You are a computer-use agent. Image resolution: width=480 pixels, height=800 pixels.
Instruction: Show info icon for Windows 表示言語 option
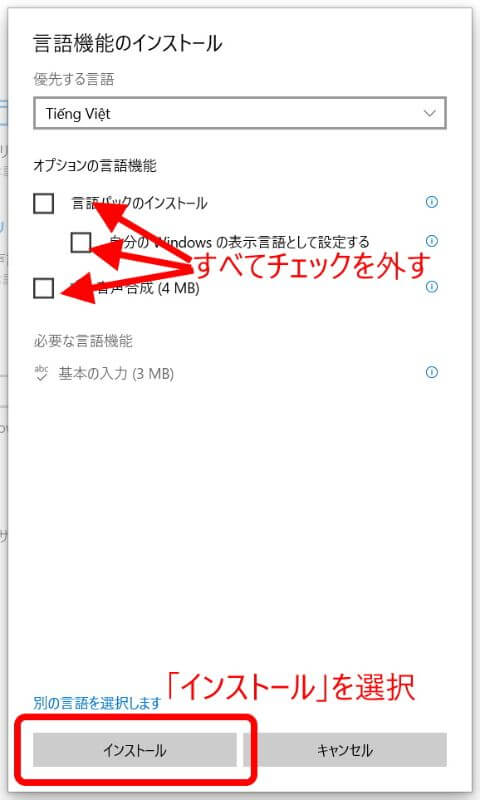[x=432, y=241]
